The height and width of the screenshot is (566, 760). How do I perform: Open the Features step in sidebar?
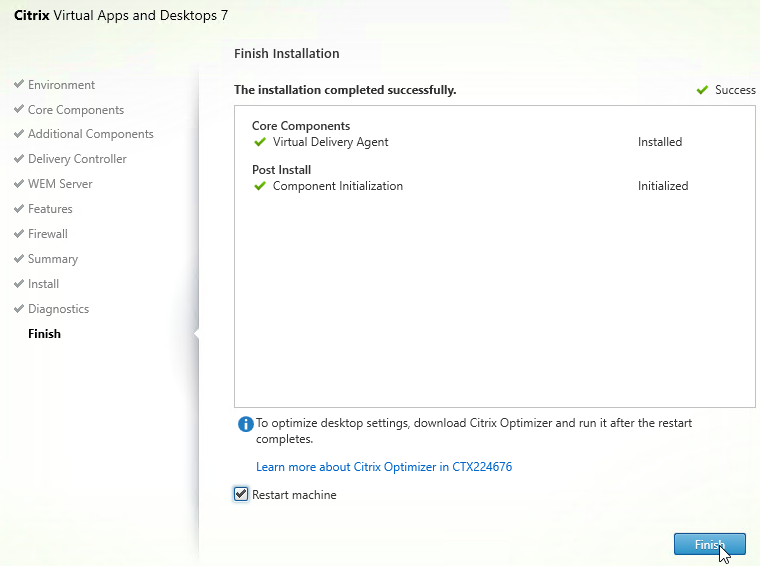pos(50,209)
